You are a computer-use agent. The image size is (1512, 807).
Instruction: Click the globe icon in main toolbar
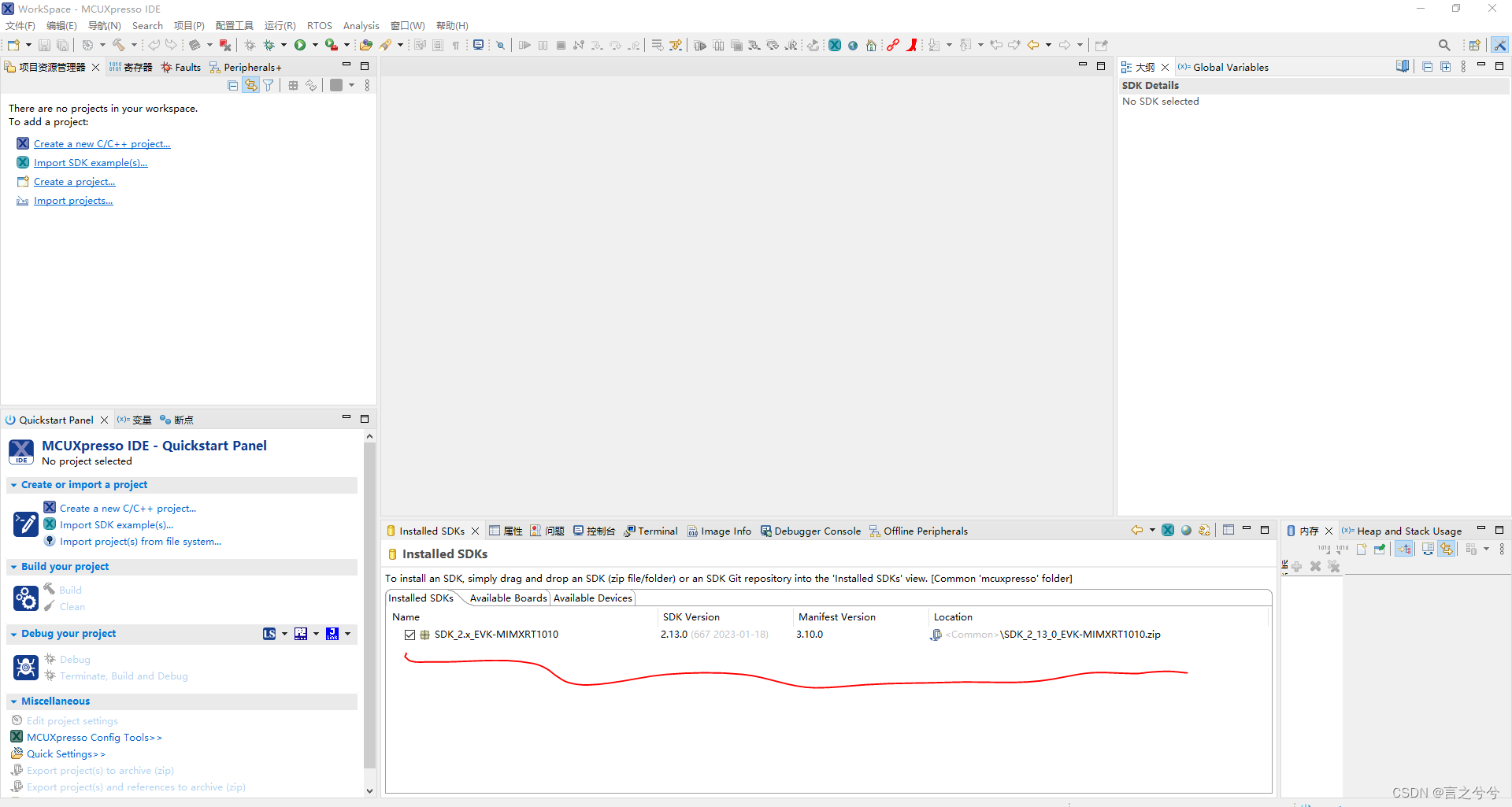pos(853,45)
